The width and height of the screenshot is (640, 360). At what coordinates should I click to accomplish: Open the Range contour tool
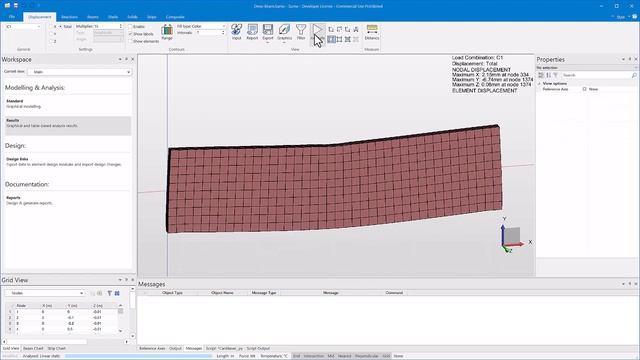click(x=167, y=32)
